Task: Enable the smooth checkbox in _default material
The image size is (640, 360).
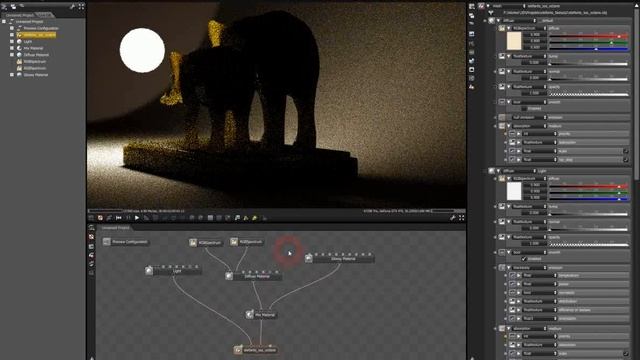Action: (x=524, y=109)
